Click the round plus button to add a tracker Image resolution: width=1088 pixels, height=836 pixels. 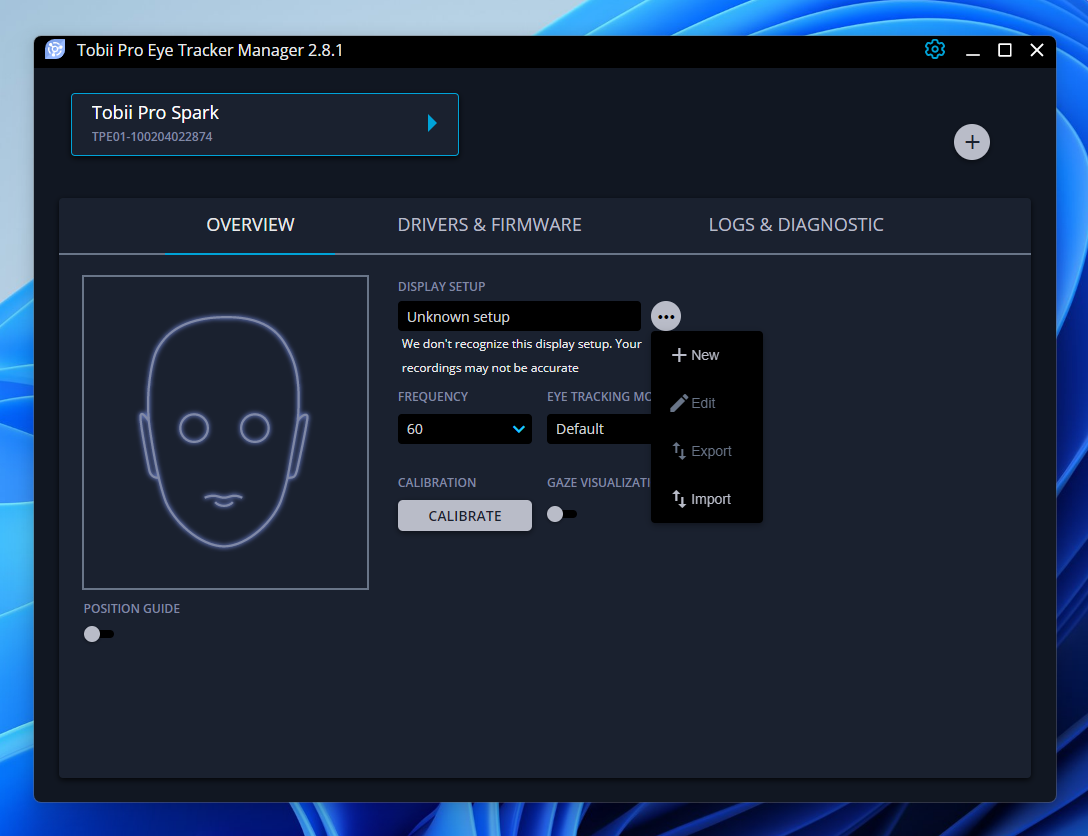point(971,142)
